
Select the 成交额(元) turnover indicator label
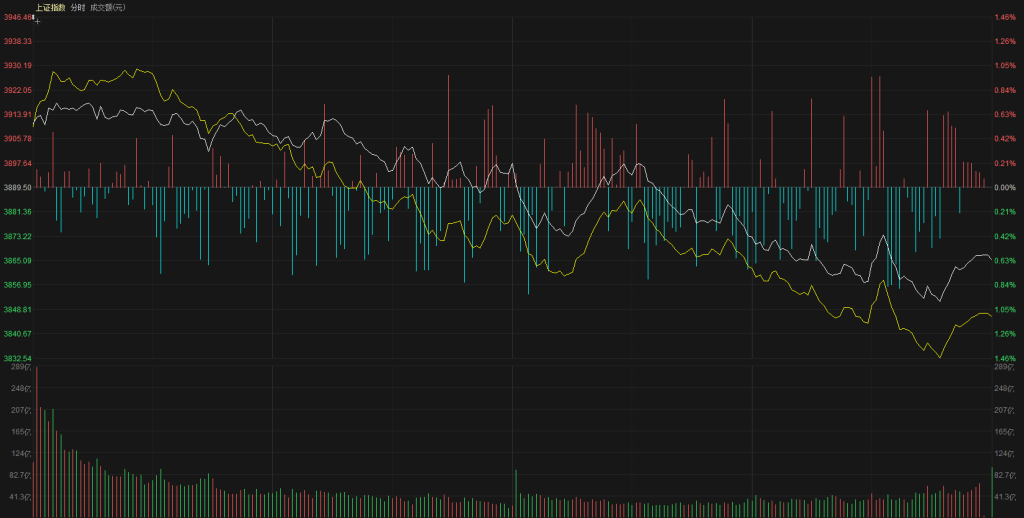(107, 7)
